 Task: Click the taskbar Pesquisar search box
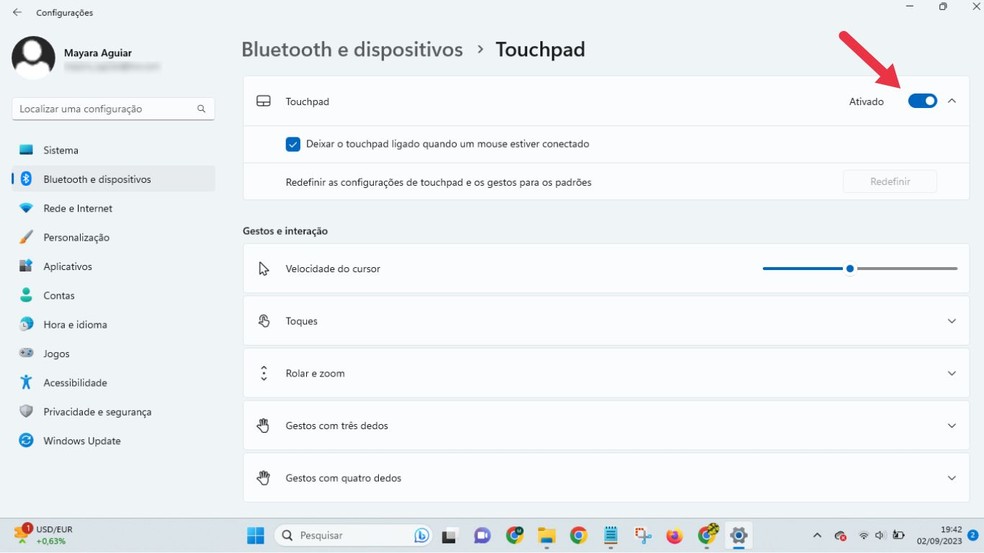pos(353,535)
